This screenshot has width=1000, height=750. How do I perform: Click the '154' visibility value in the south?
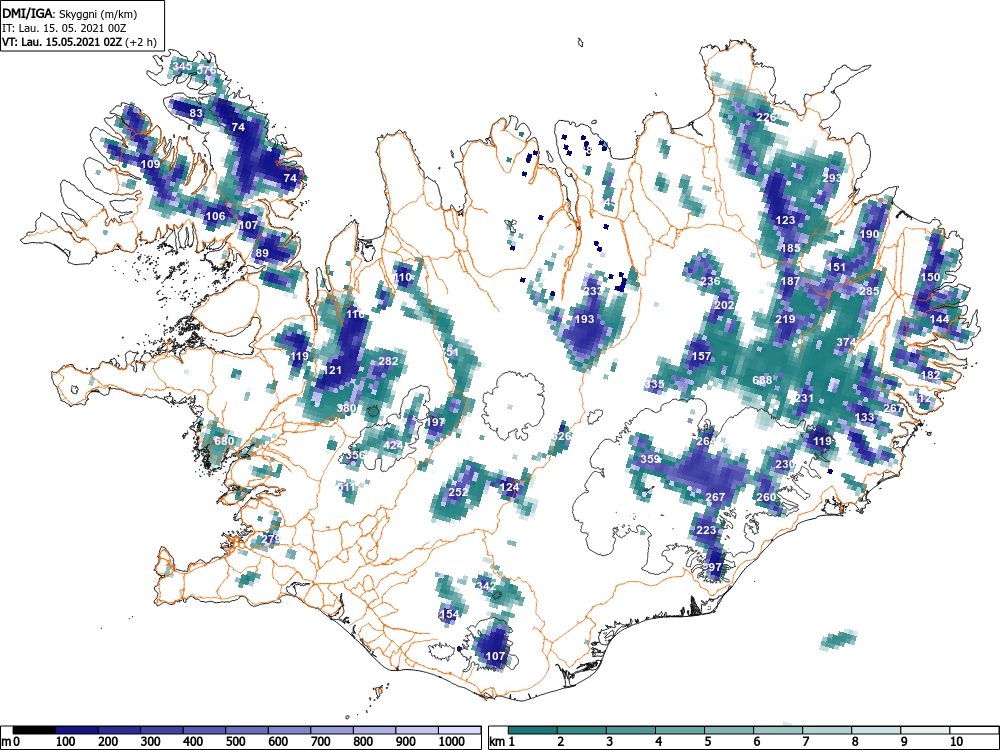pyautogui.click(x=449, y=614)
